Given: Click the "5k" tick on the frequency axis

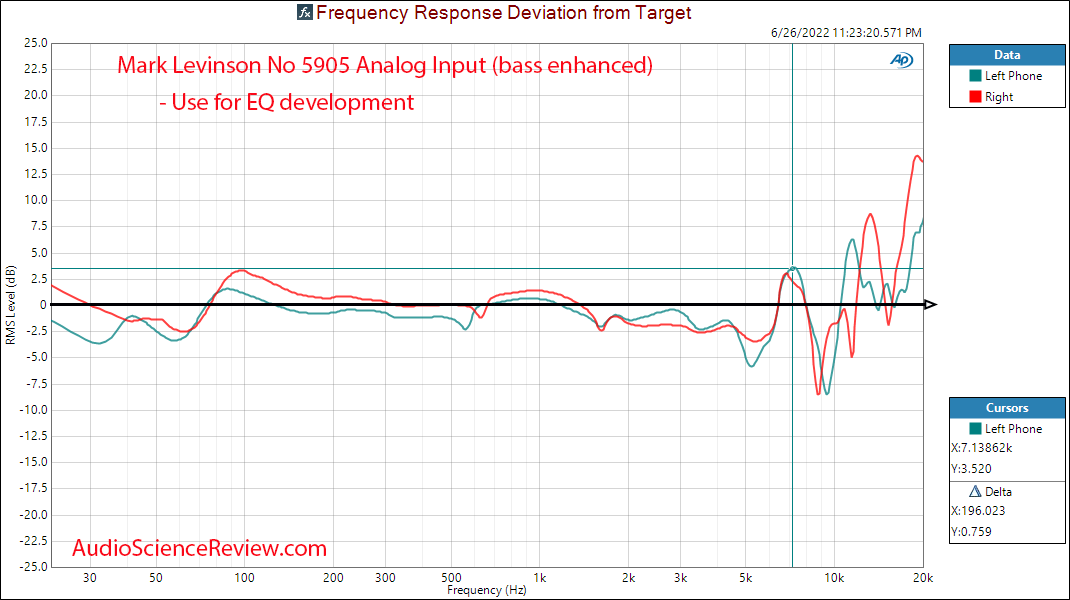Looking at the screenshot, I should coord(745,577).
